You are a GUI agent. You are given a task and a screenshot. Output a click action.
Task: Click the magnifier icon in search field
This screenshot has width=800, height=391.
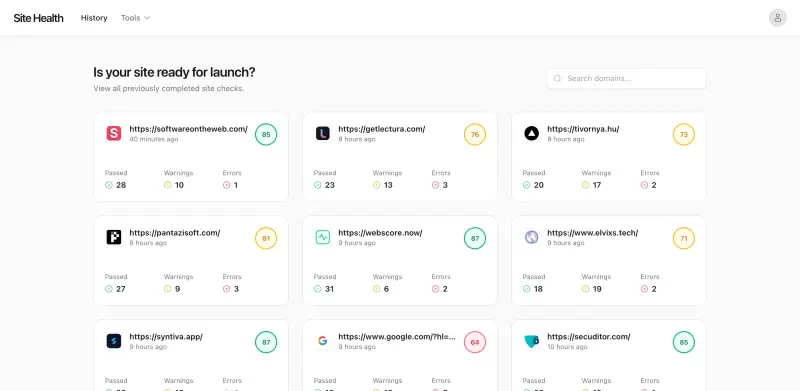[558, 79]
